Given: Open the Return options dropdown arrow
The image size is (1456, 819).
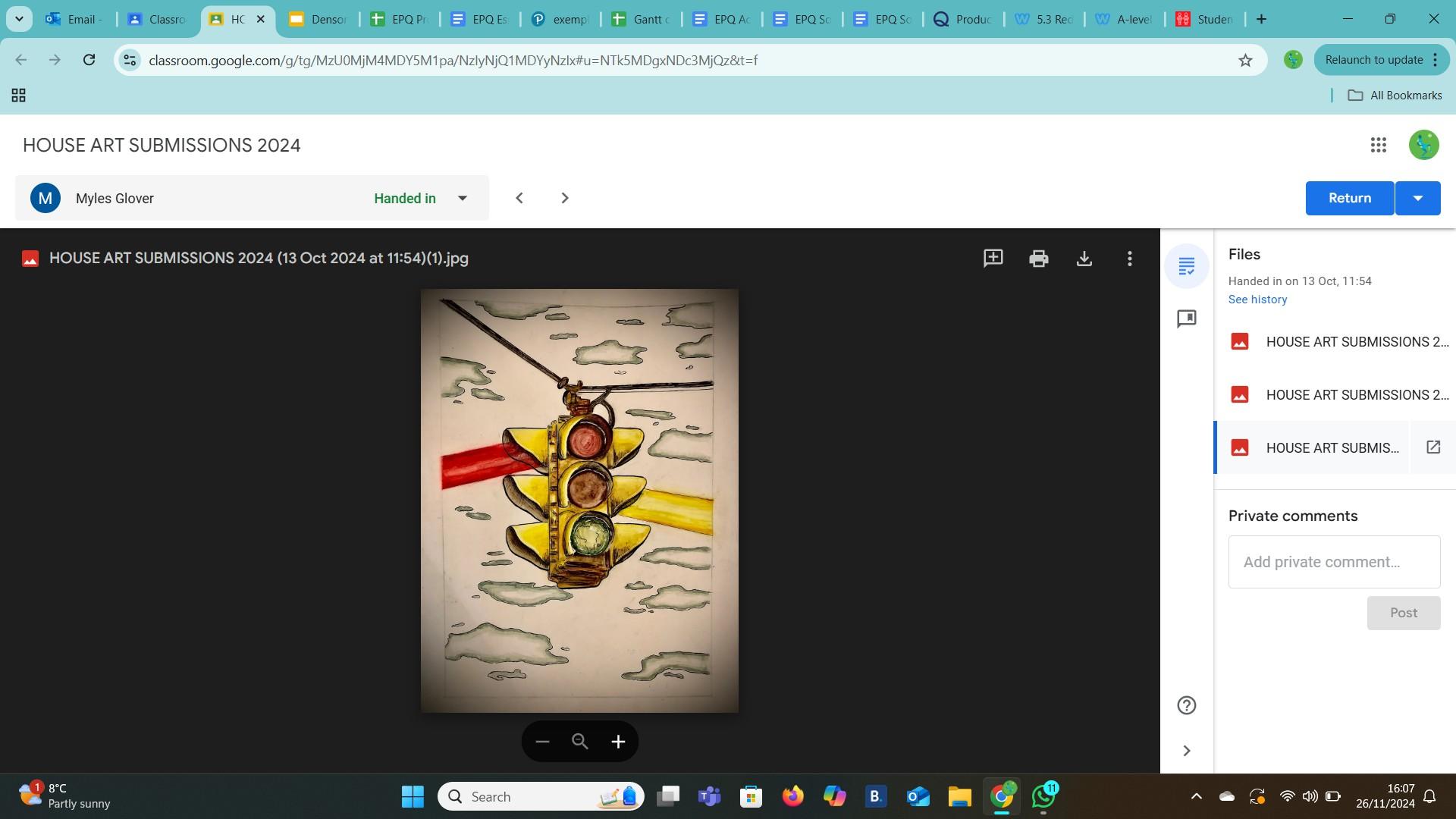Looking at the screenshot, I should click(x=1417, y=198).
